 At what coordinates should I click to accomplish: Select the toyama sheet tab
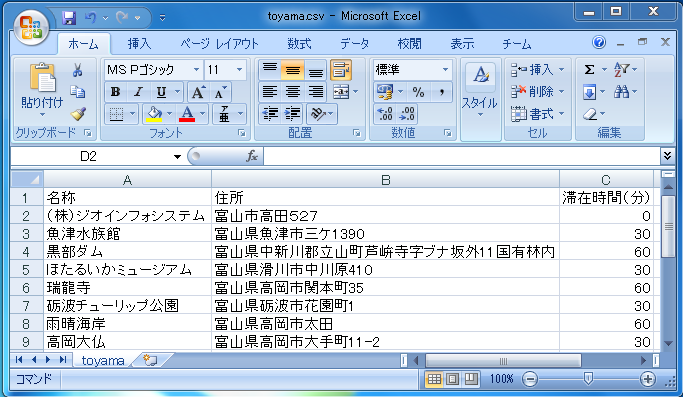coord(103,360)
